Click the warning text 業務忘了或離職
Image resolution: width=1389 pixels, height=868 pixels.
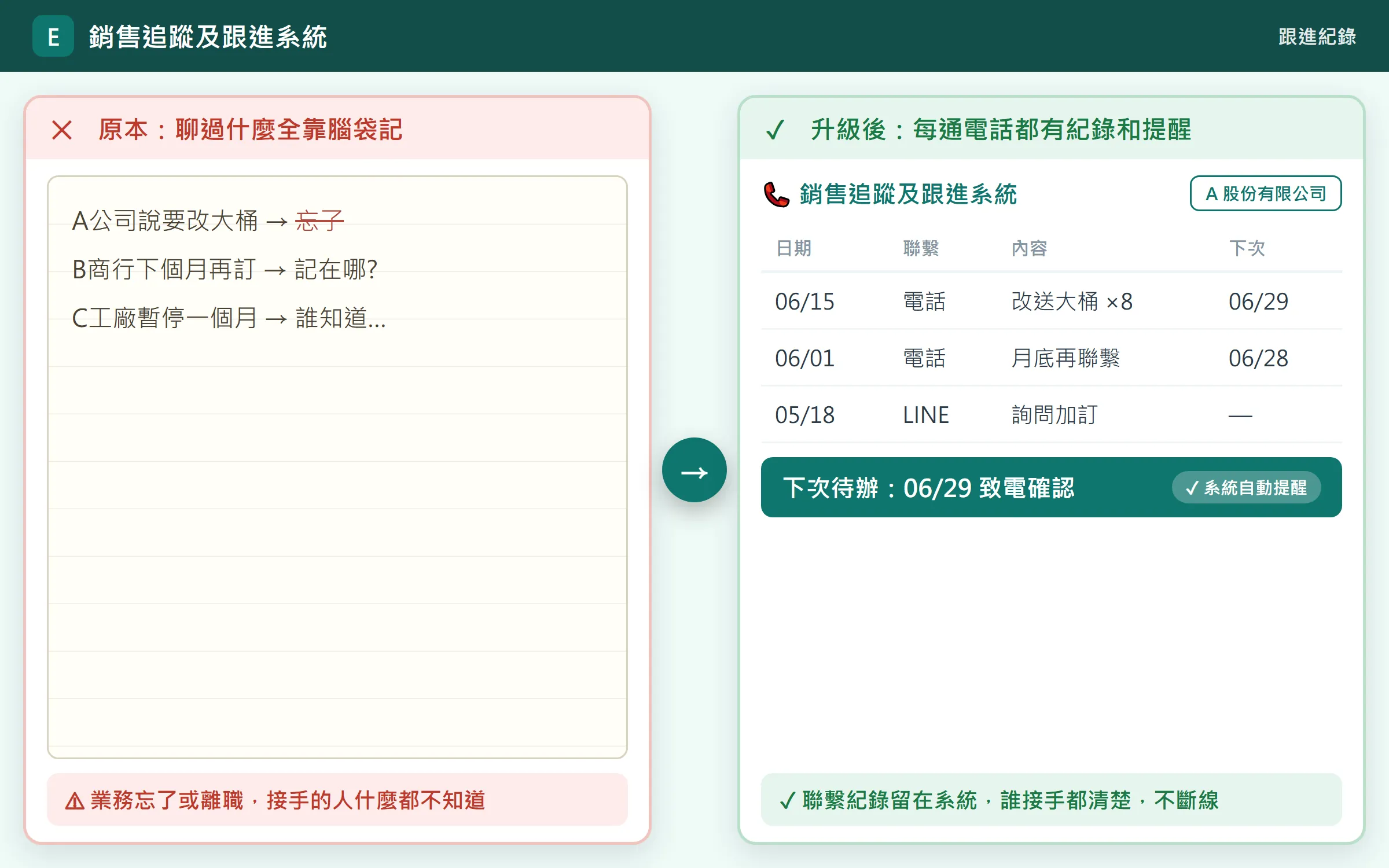pyautogui.click(x=167, y=800)
